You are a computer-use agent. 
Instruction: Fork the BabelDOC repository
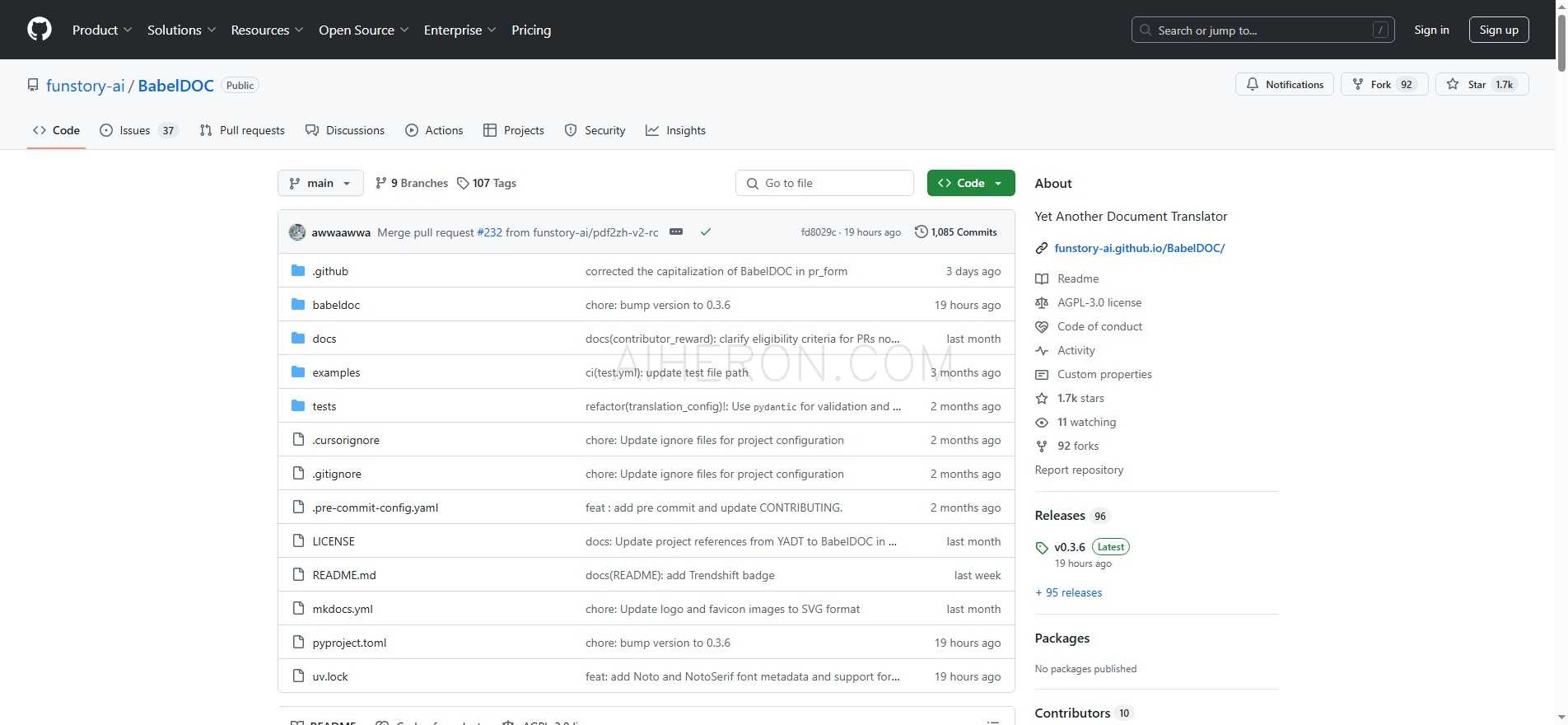[x=1384, y=84]
